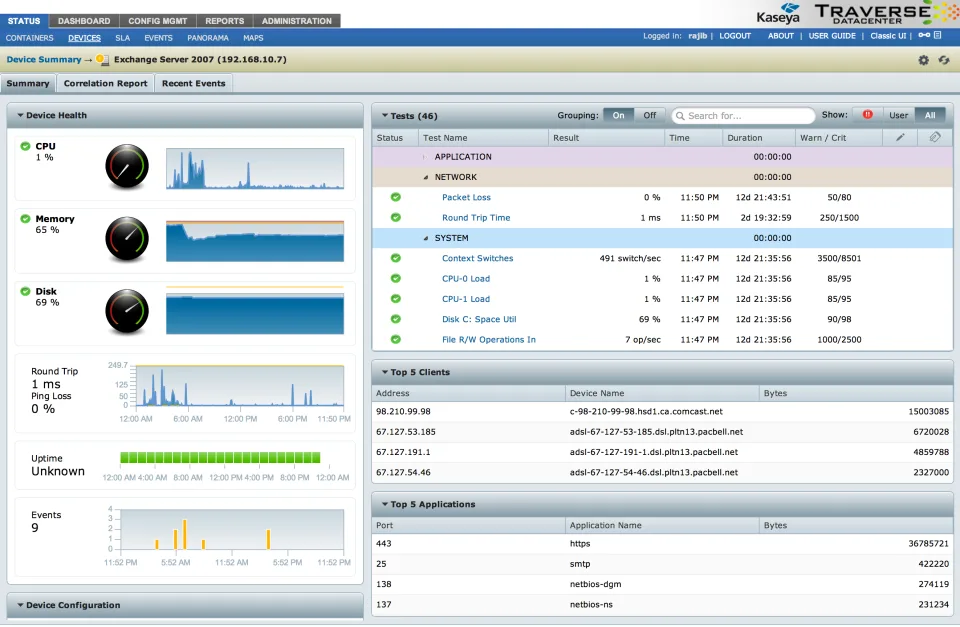This screenshot has height=627, width=960.
Task: Collapse the SYSTEM test group
Action: click(x=426, y=238)
